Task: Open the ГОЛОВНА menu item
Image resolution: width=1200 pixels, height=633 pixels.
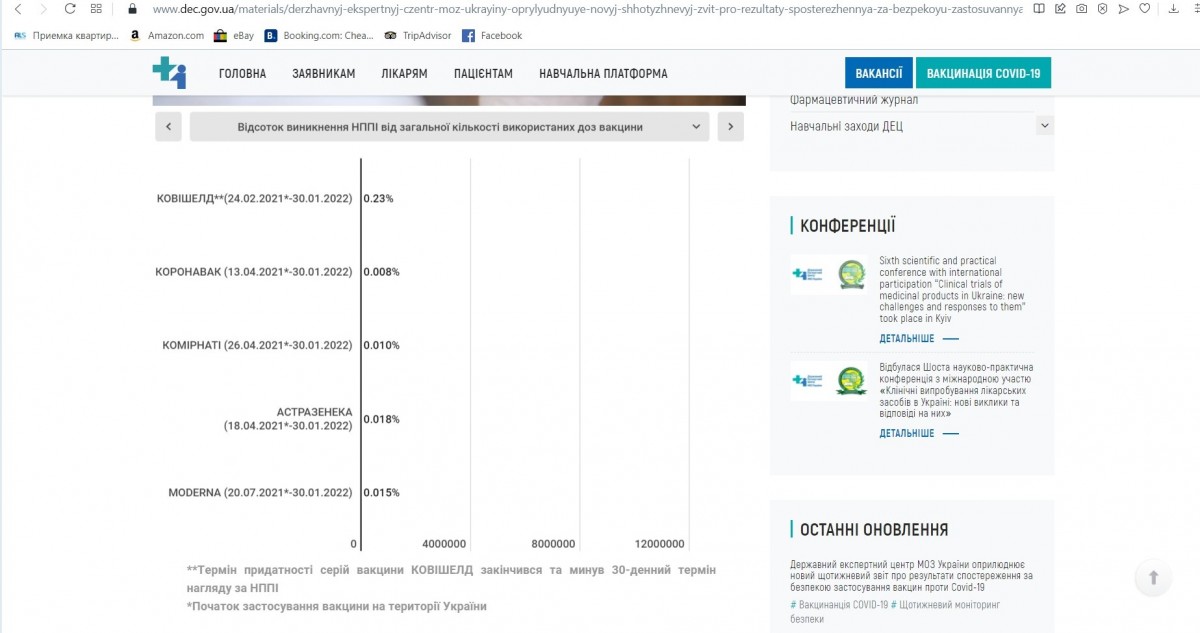Action: click(x=243, y=74)
